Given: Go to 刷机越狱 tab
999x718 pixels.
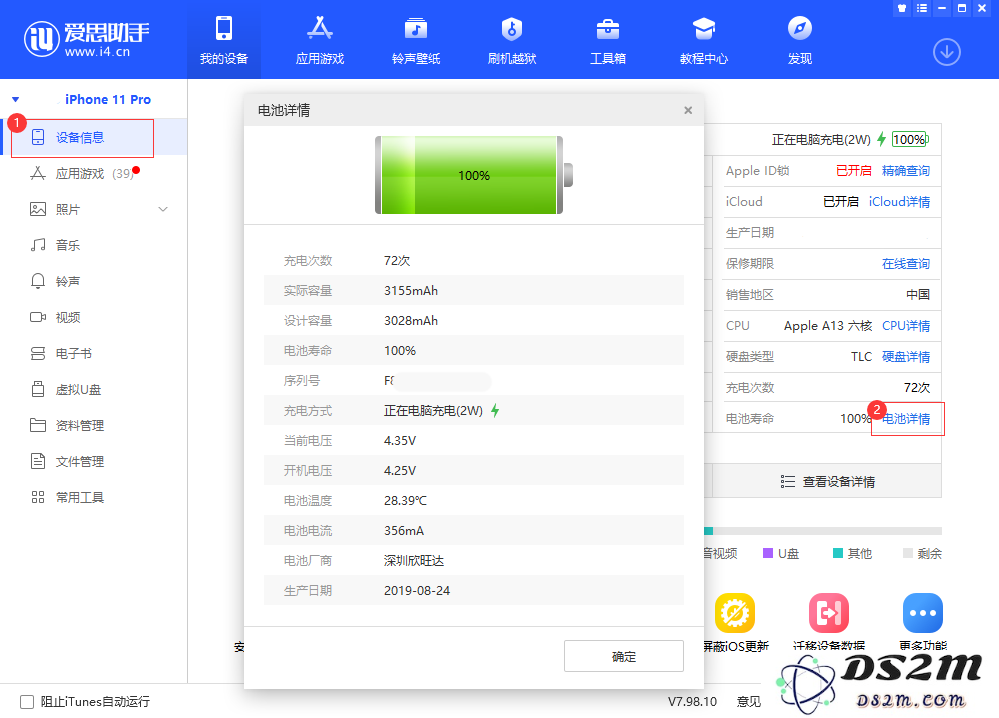Looking at the screenshot, I should [x=512, y=41].
